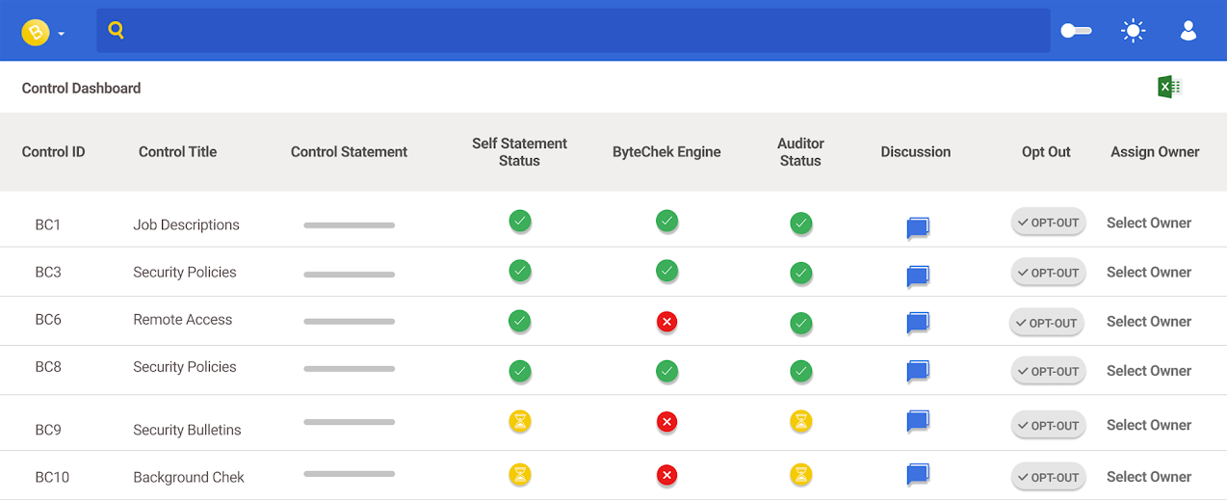Opt out of control BC8
Viewport: 1227px width, 500px height.
1048,371
